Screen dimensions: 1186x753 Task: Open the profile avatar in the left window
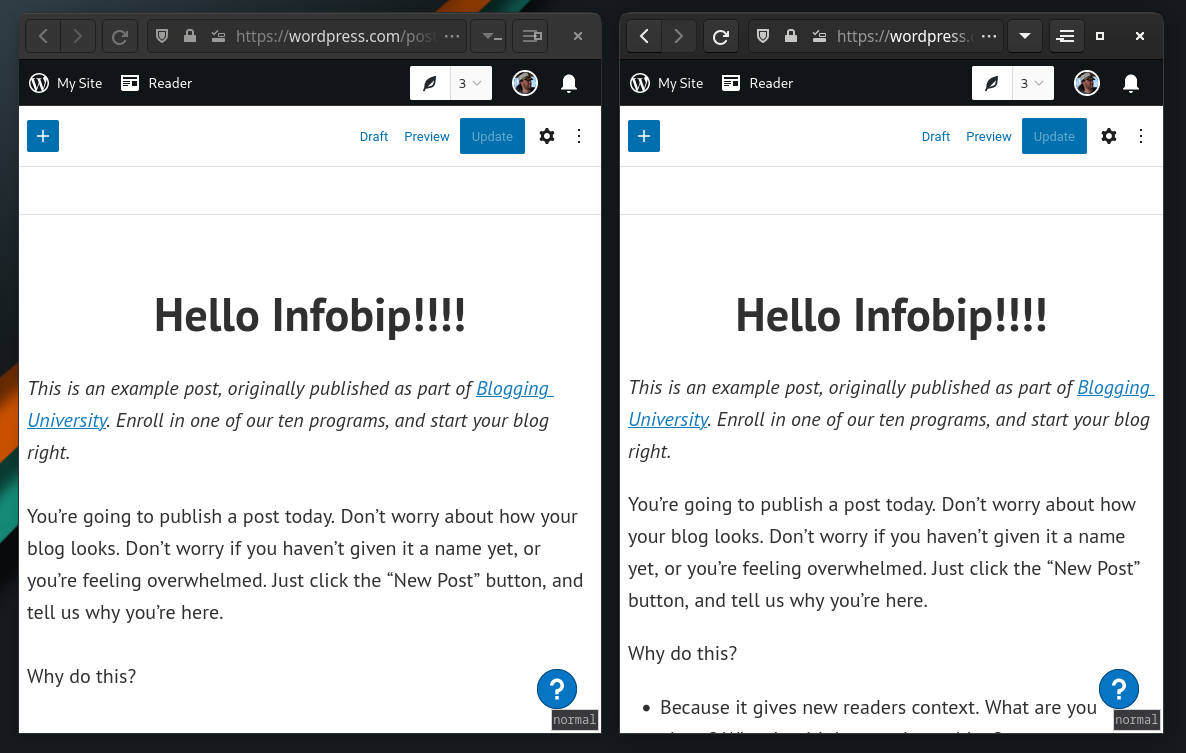(525, 83)
